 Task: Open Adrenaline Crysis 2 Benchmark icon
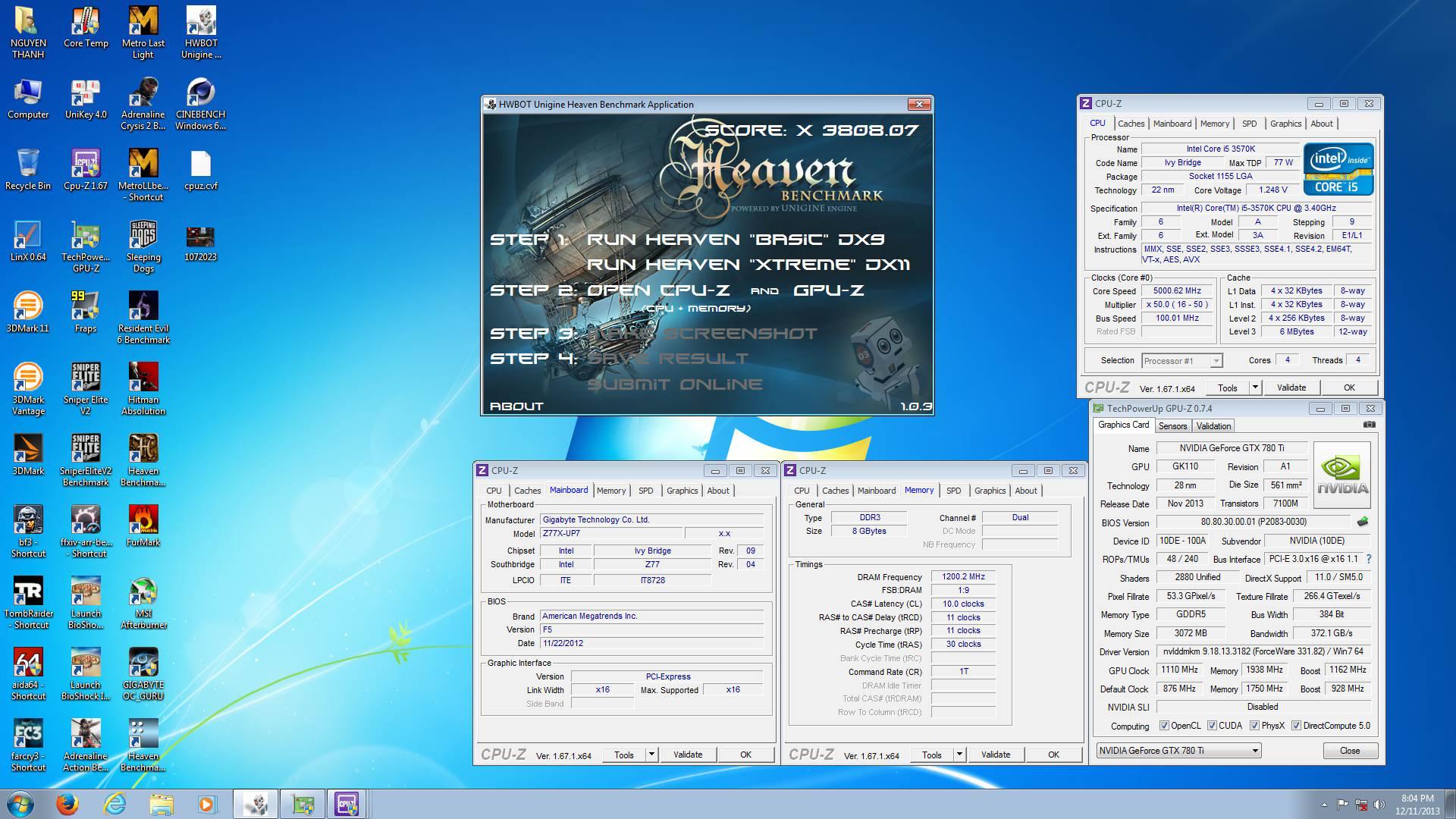click(143, 104)
